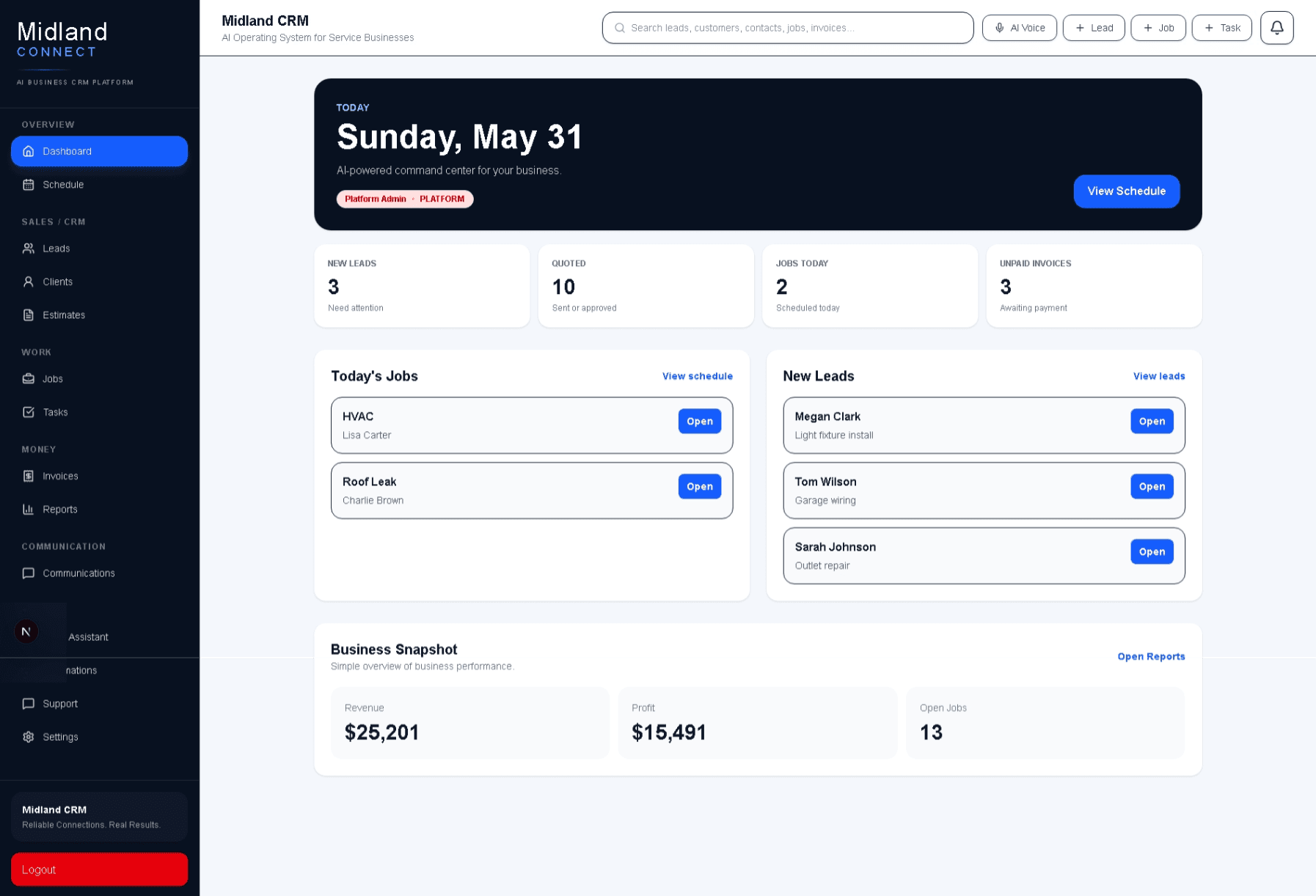The image size is (1316, 896).
Task: Open Leads in the sidebar
Action: tap(99, 249)
